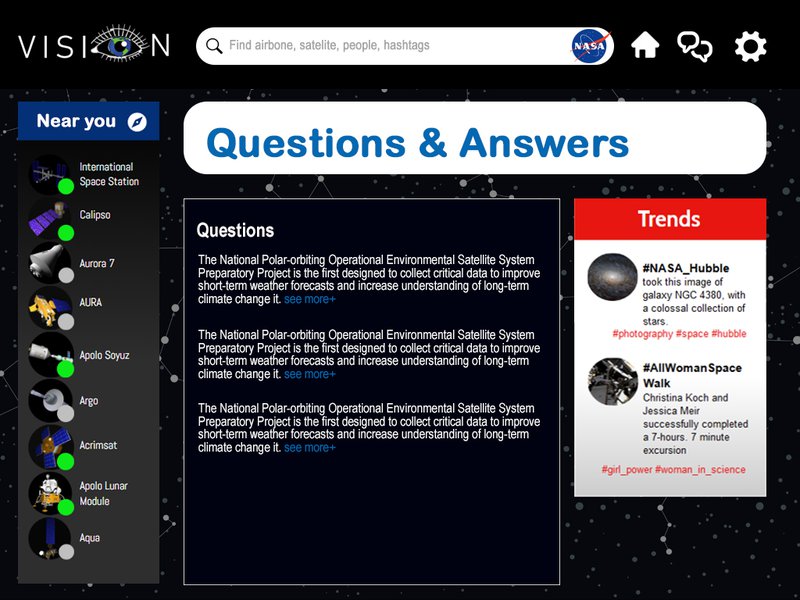Click the home icon in the header
Image resolution: width=800 pixels, height=600 pixels.
pyautogui.click(x=645, y=46)
